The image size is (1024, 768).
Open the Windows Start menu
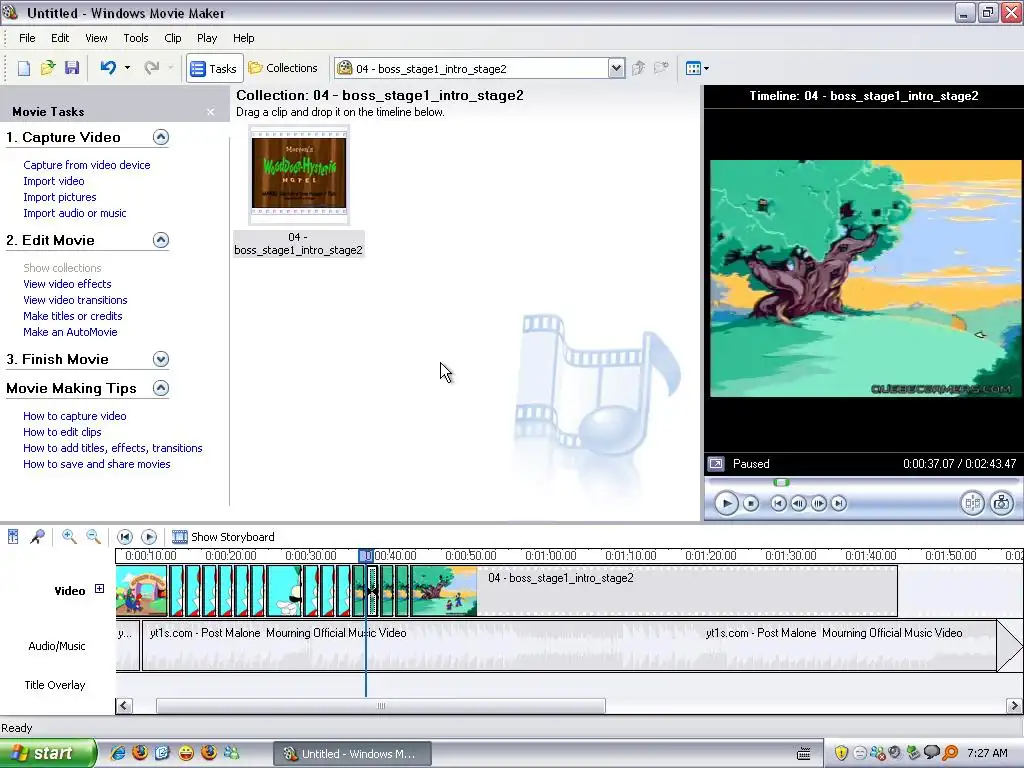tap(47, 754)
